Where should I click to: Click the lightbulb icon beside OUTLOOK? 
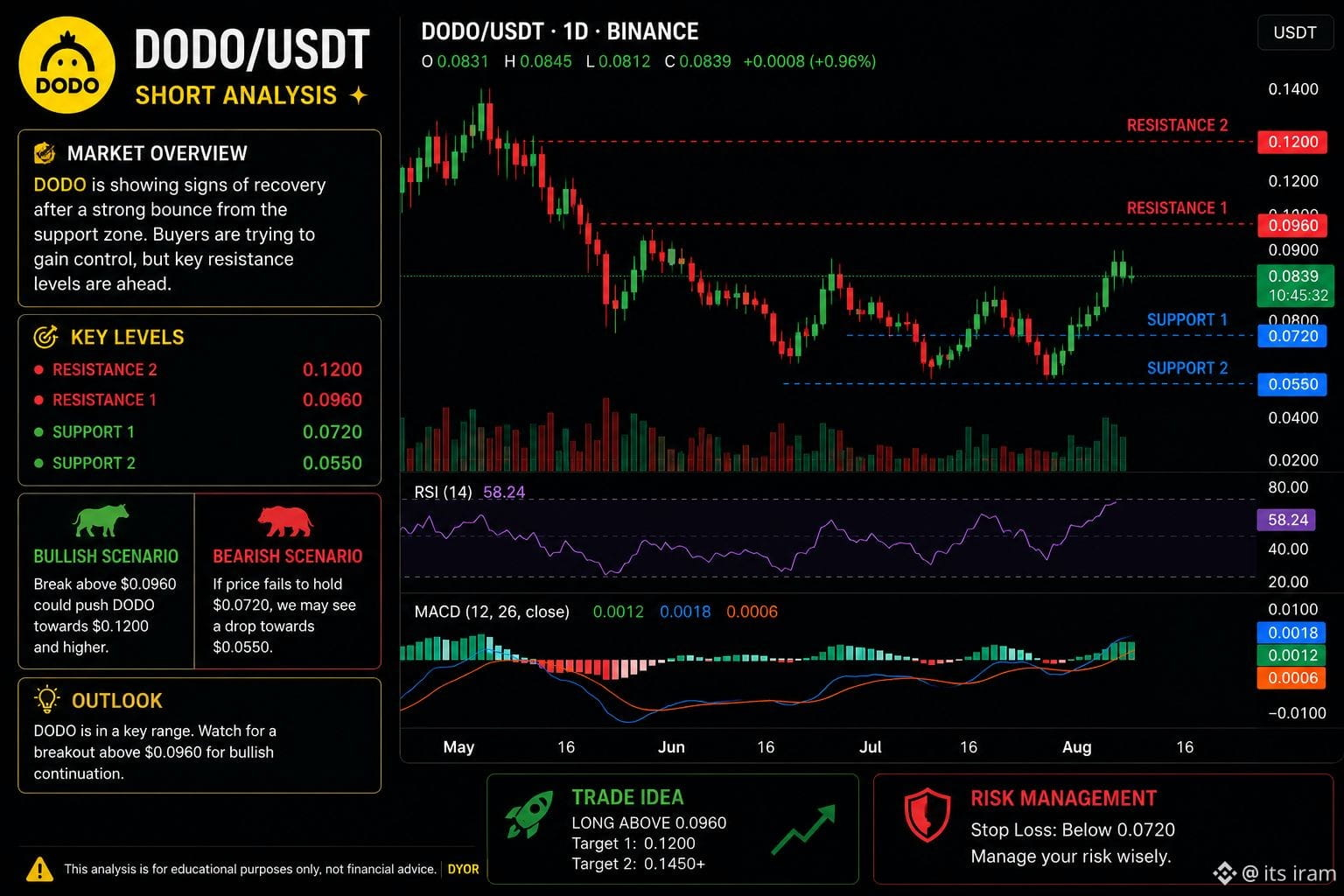tap(46, 700)
